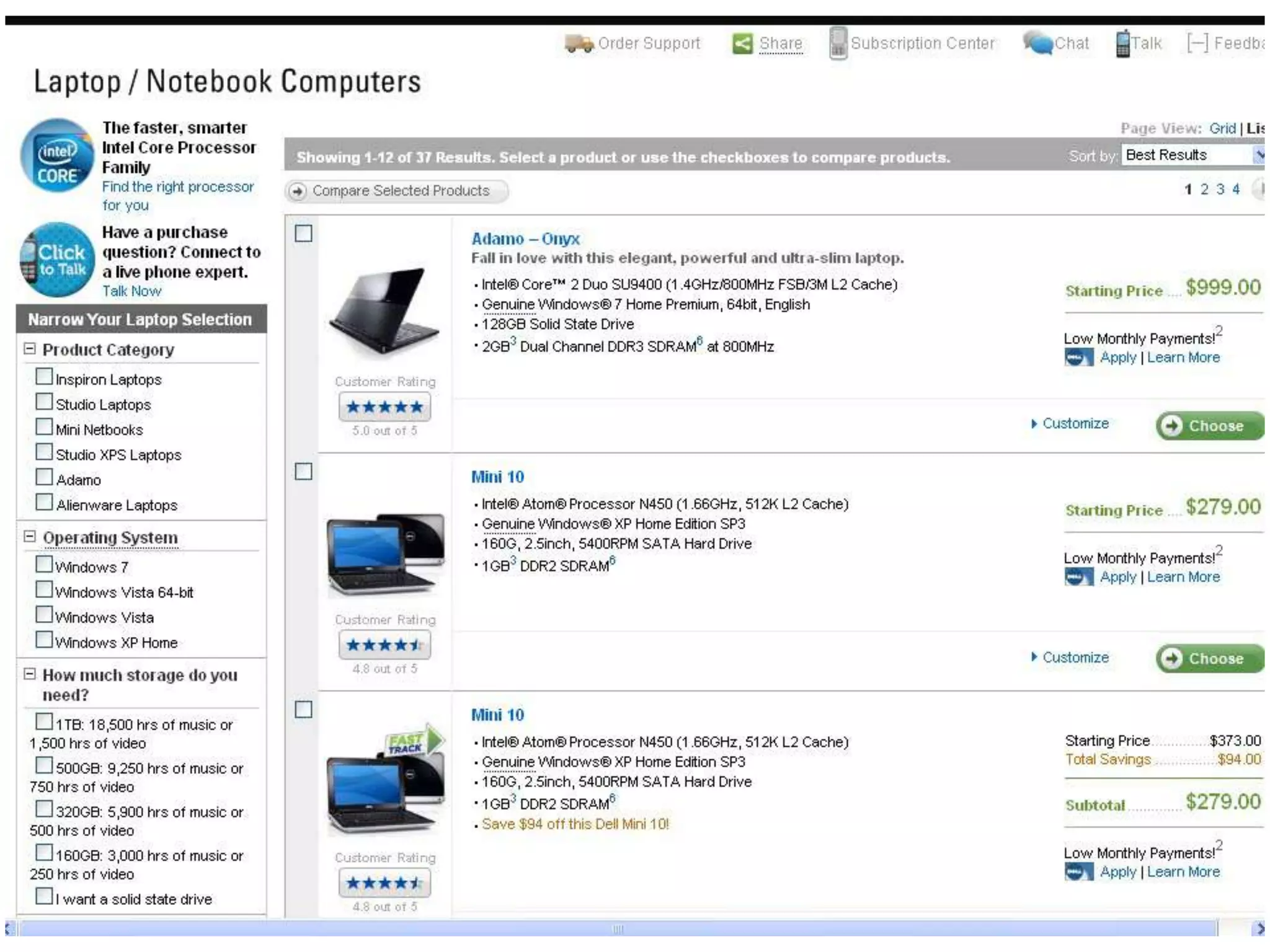Click the Click to Talk badge
This screenshot has height=952, width=1270.
click(x=57, y=260)
